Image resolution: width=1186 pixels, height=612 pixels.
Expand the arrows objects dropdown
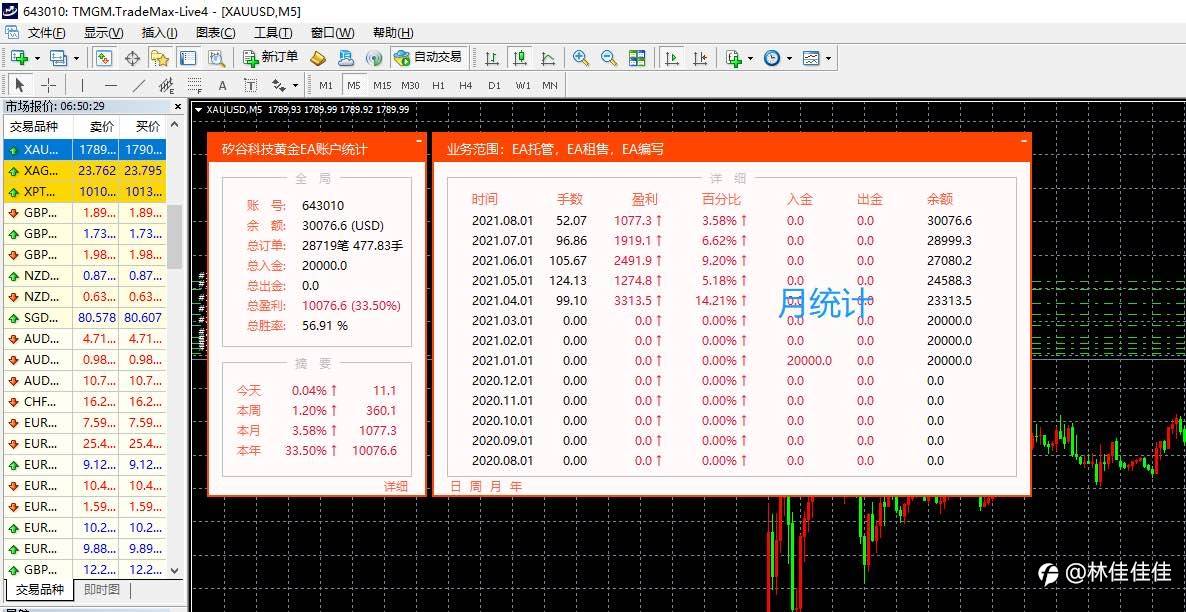[285, 85]
